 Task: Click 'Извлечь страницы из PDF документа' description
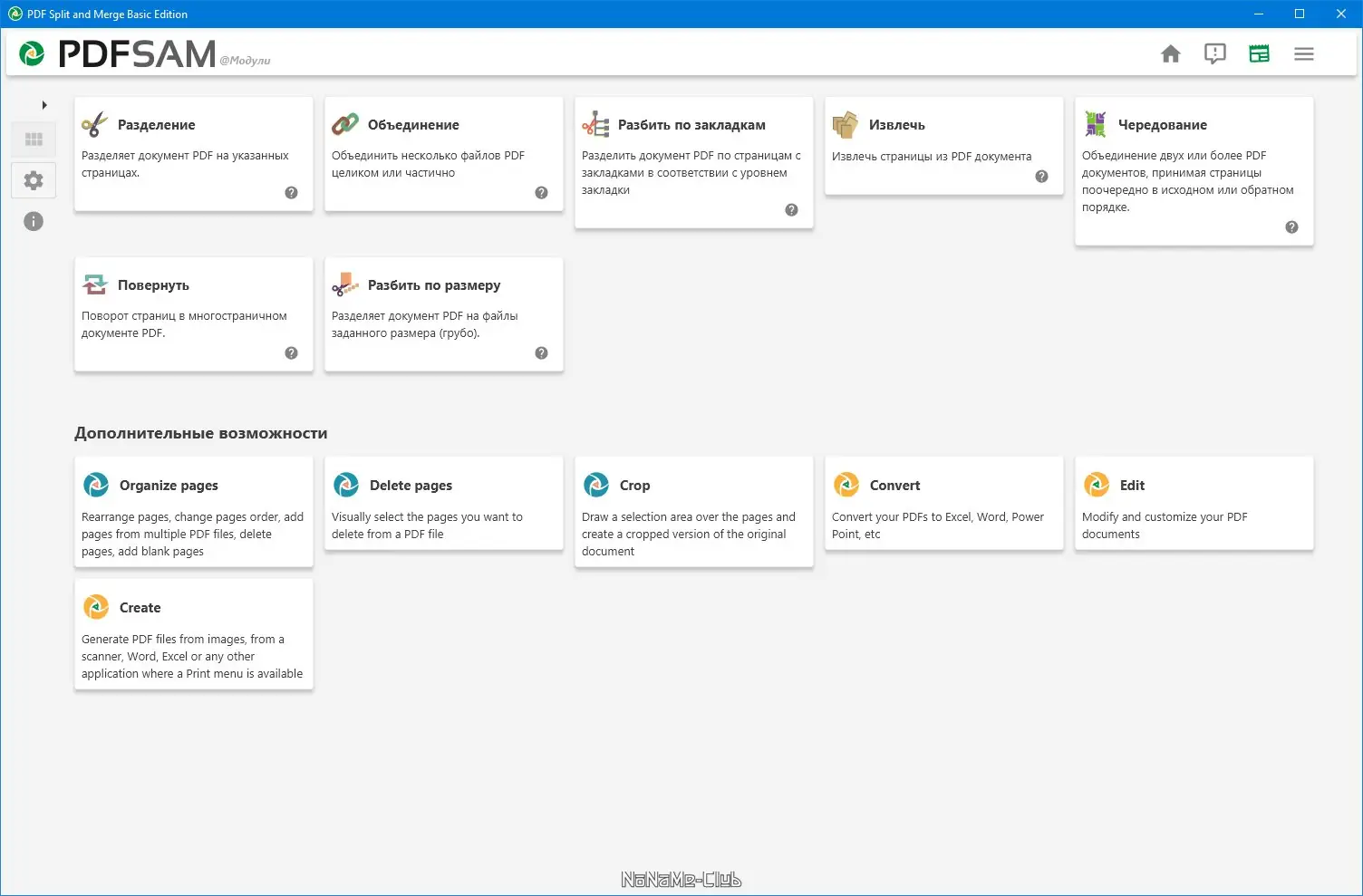[x=932, y=156]
